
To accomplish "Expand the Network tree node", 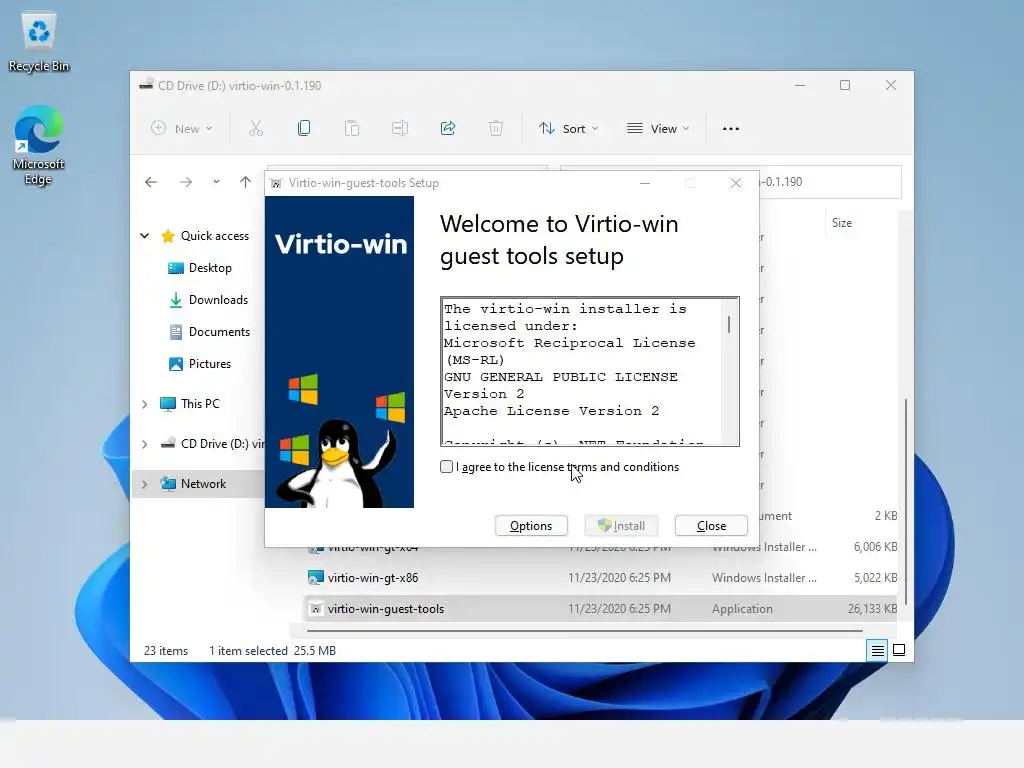I will coord(145,484).
